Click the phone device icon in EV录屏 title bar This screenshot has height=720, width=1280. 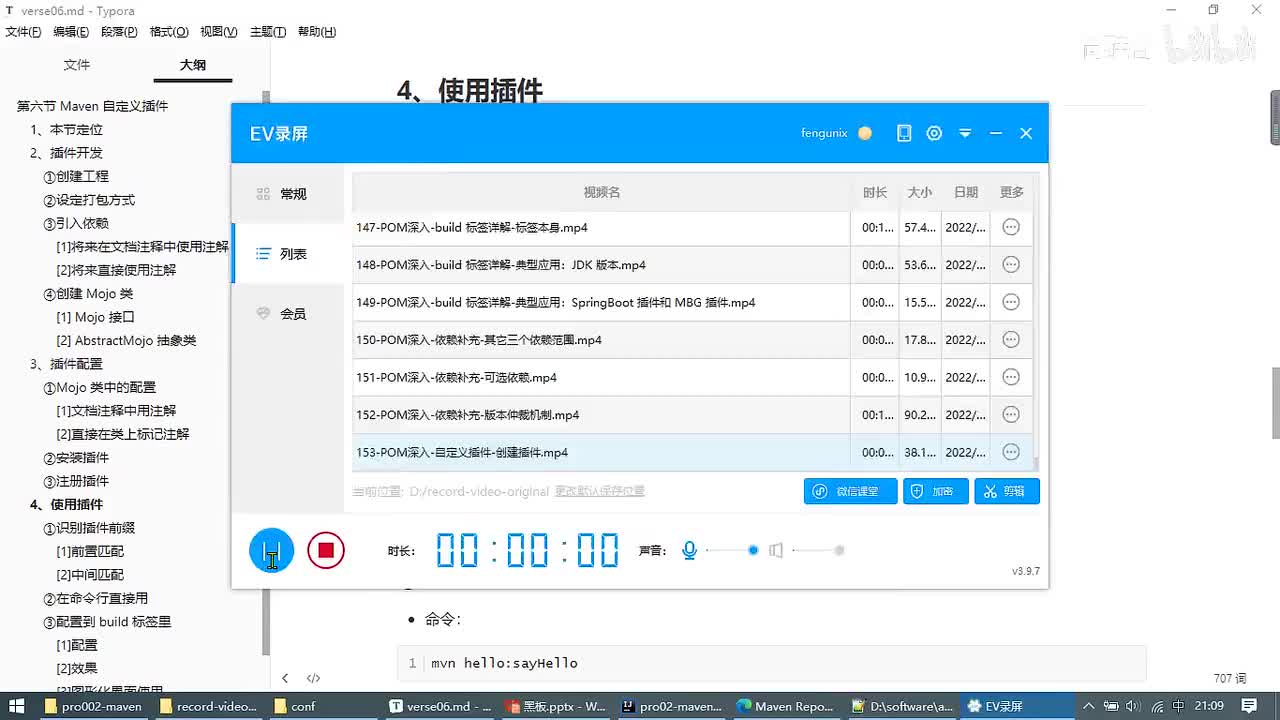coord(904,133)
